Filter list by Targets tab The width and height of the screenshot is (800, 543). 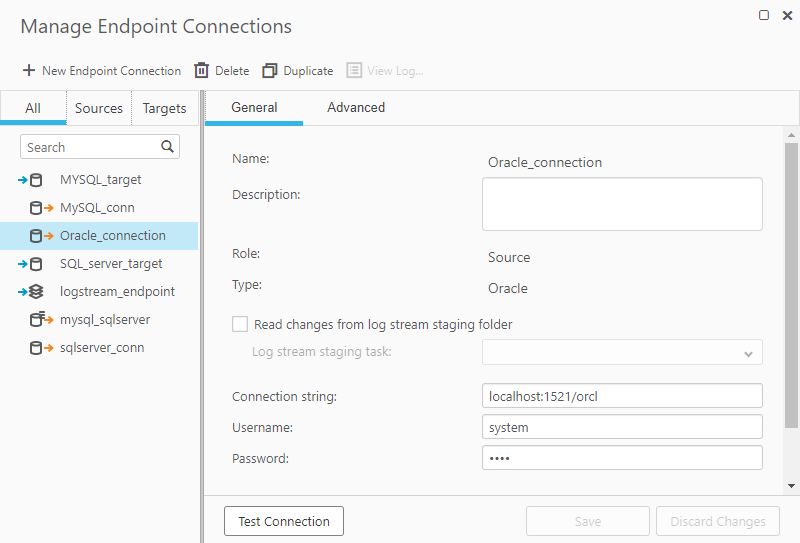point(165,108)
